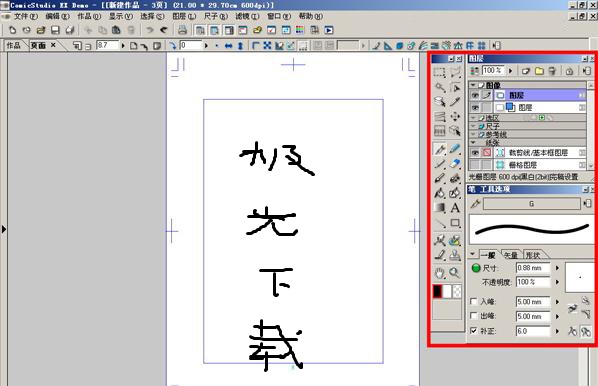Image resolution: width=598 pixels, height=386 pixels.
Task: Click the G pen preset button
Action: 532,204
